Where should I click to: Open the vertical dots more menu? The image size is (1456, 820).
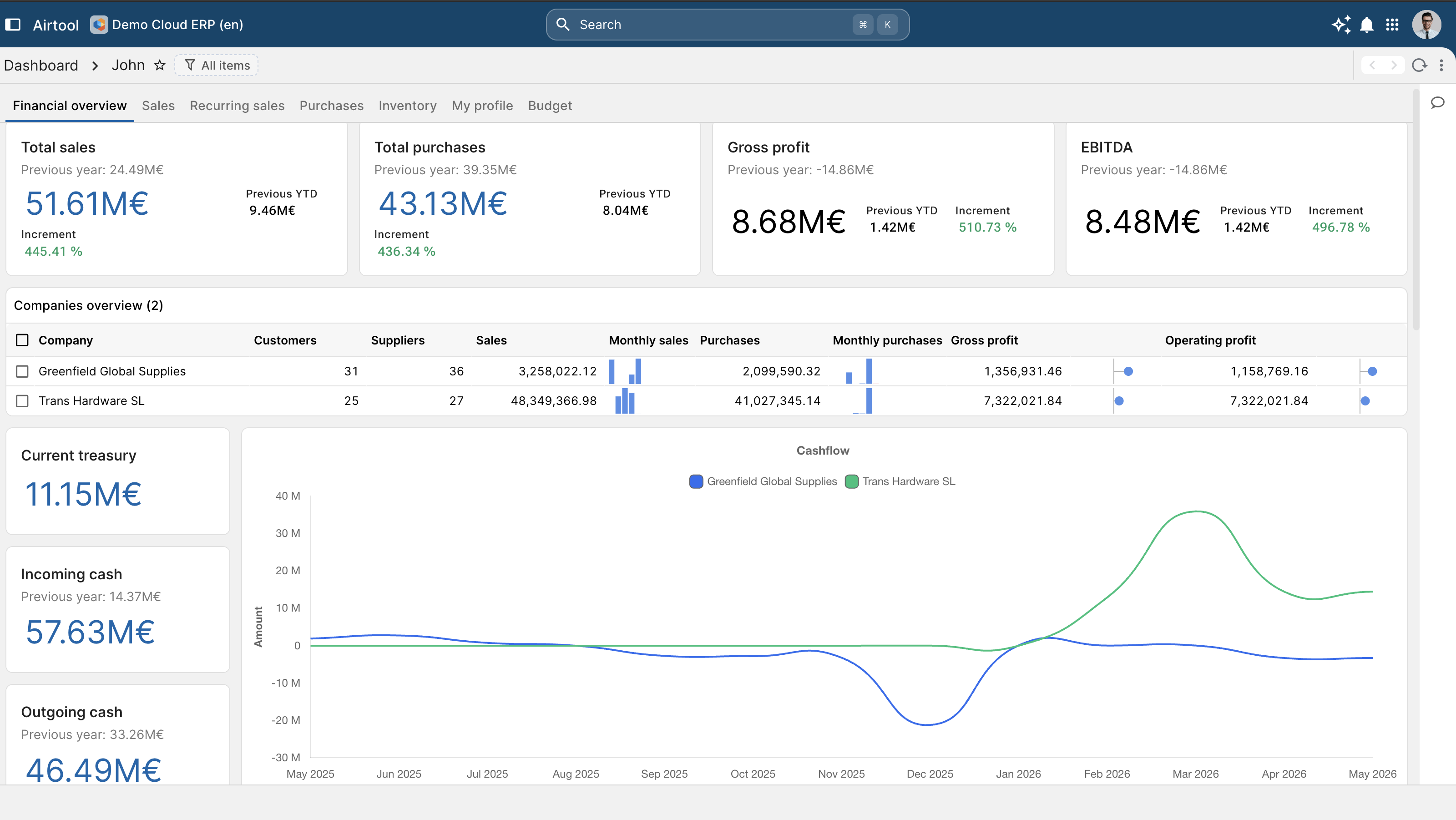coord(1441,65)
